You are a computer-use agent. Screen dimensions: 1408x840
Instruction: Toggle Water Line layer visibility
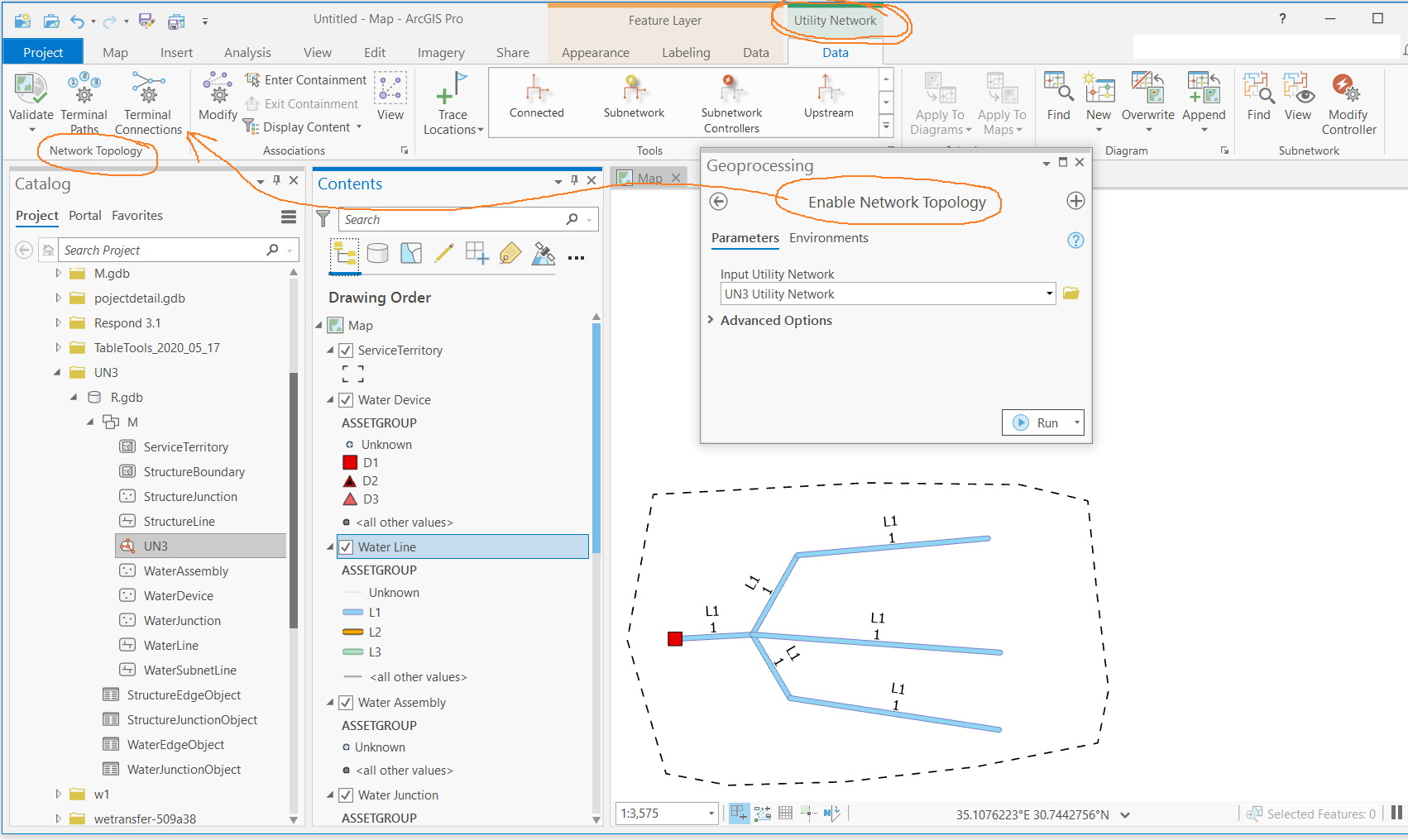point(346,547)
